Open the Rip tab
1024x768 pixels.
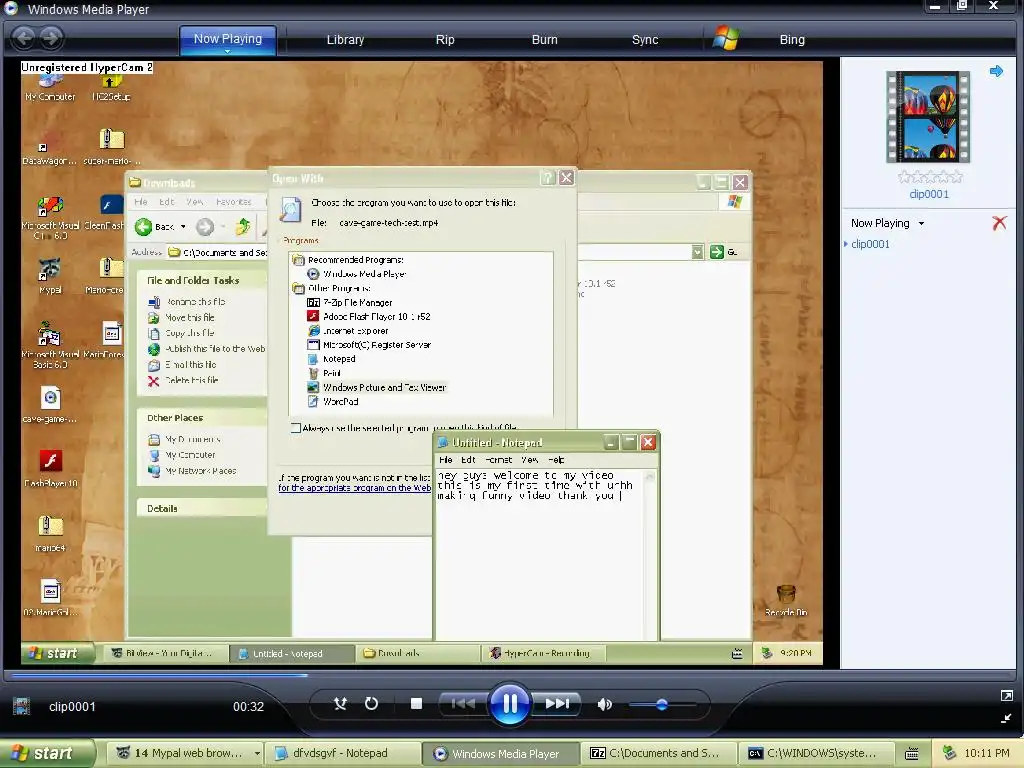(x=445, y=40)
